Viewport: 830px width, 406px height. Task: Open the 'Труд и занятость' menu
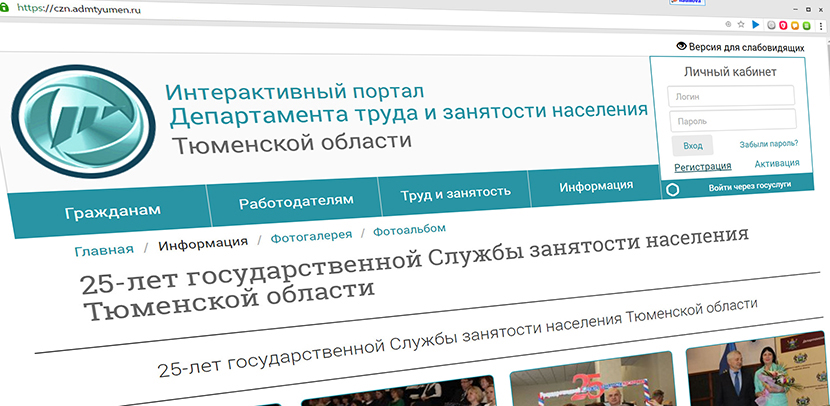click(x=455, y=193)
